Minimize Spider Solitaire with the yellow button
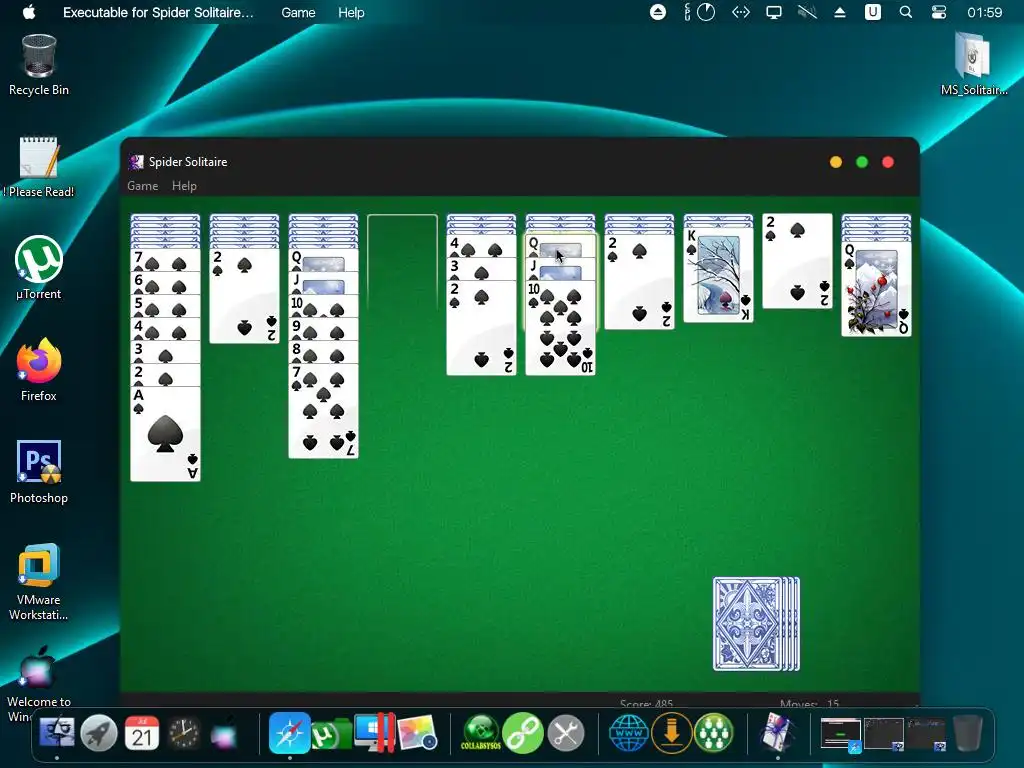Viewport: 1024px width, 768px height. (836, 162)
